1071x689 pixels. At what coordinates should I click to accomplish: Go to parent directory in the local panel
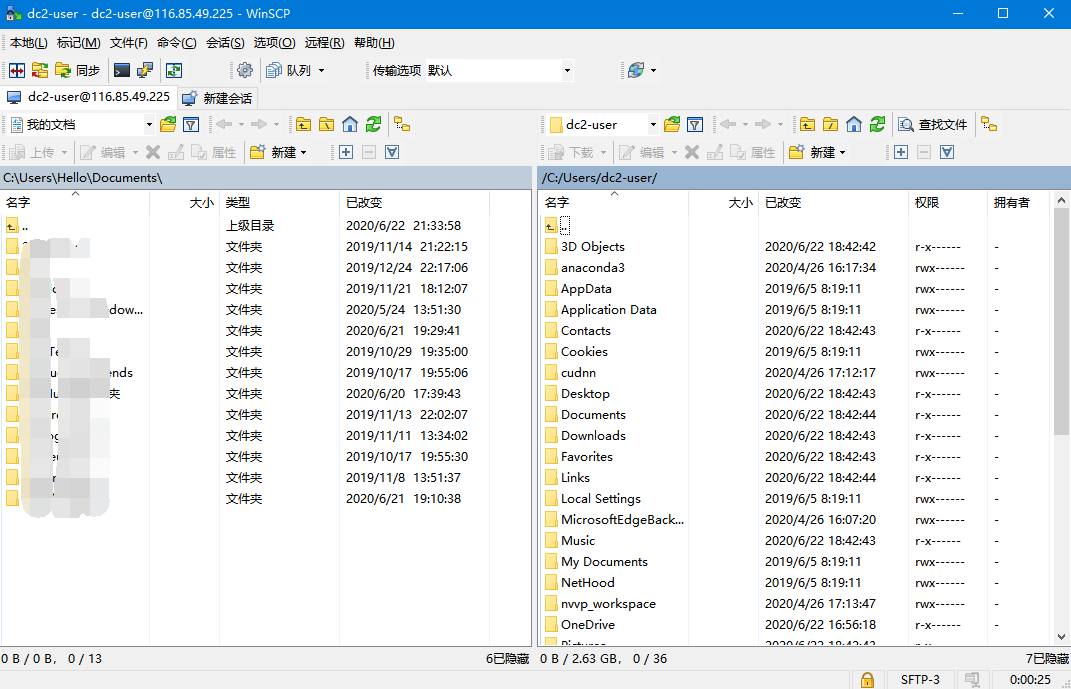(x=303, y=124)
